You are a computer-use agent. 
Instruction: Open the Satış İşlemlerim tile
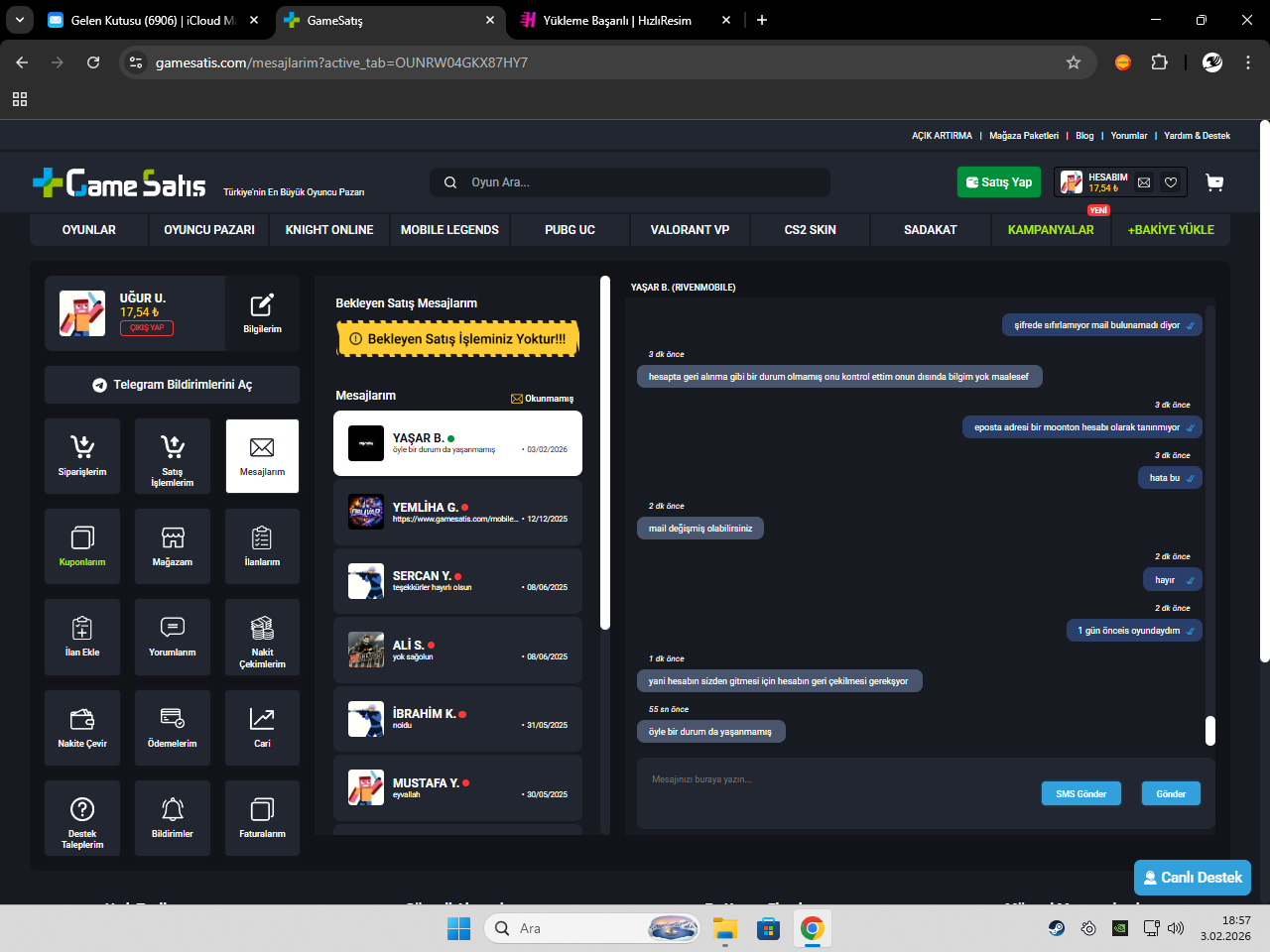(x=173, y=456)
